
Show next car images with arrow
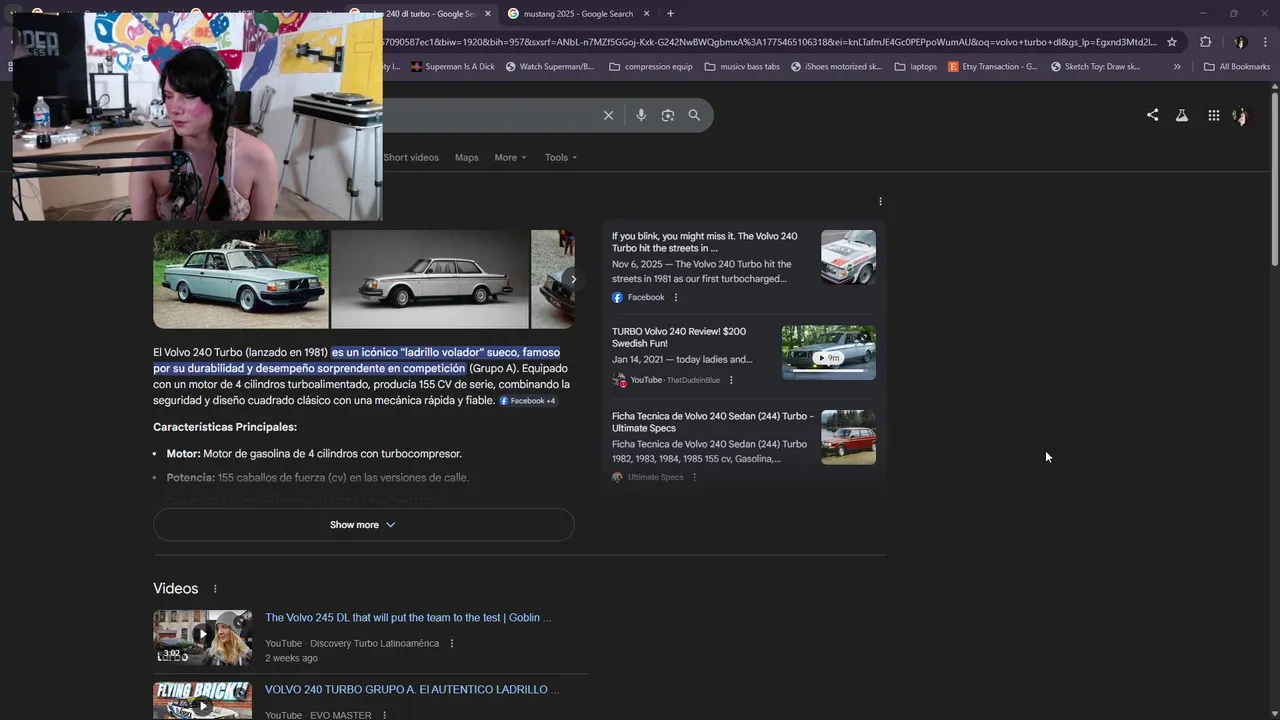[x=572, y=279]
